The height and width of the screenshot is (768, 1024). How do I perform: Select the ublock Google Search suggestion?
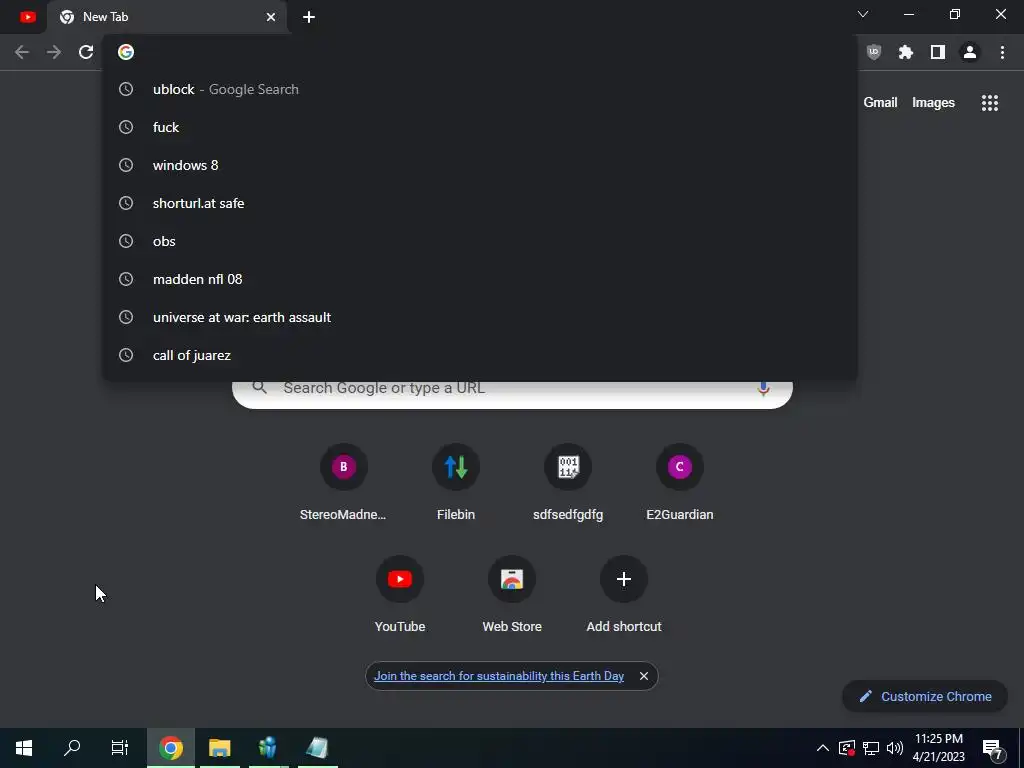tap(479, 89)
